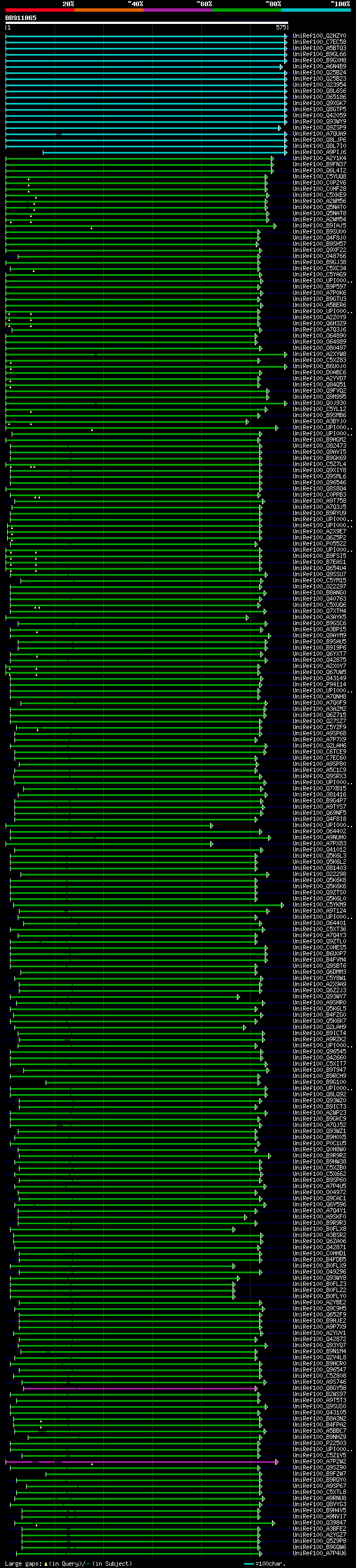Click the arrowhead ending the UniRef100_Q93WY7 bar

click(x=239, y=996)
